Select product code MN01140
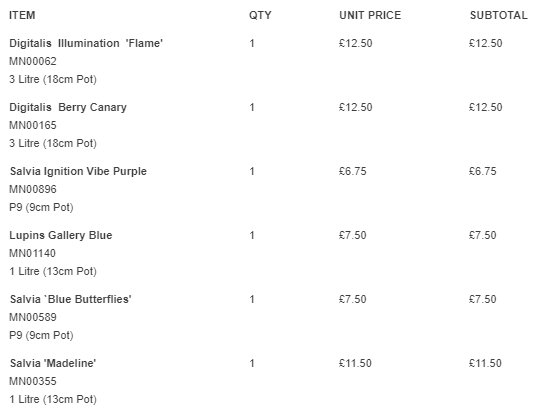 [x=32, y=253]
